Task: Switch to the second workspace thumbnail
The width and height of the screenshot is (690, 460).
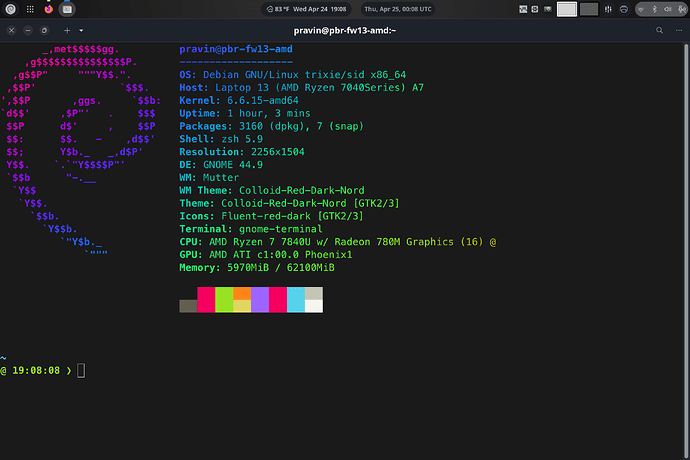Action: click(x=590, y=9)
